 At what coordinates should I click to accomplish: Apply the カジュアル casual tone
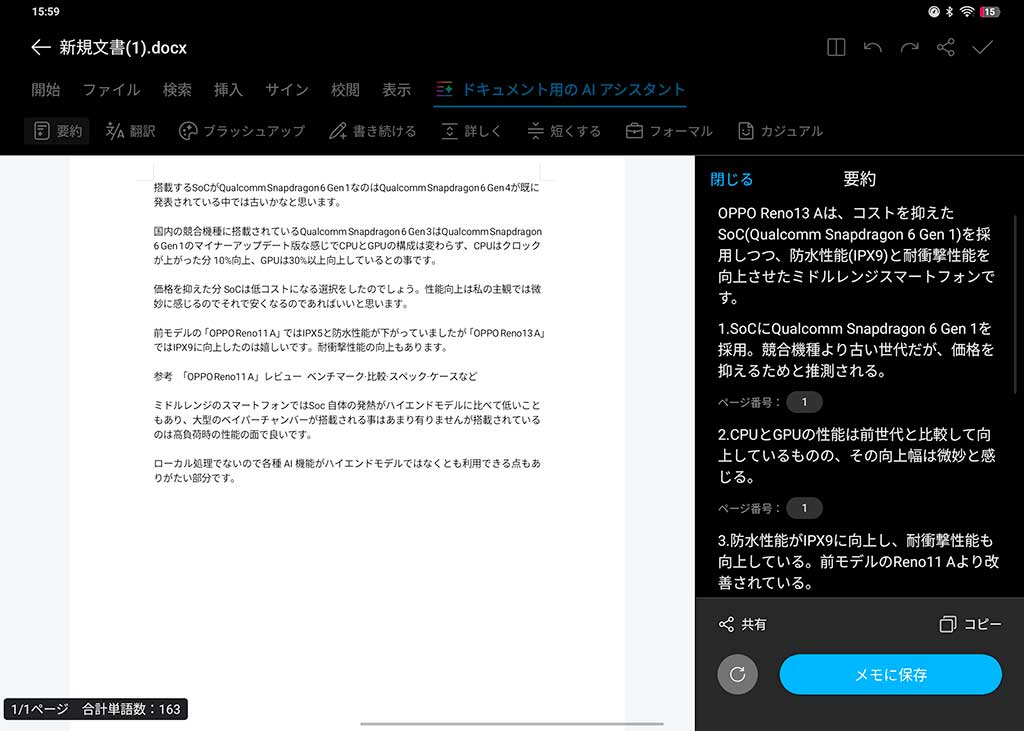(780, 131)
